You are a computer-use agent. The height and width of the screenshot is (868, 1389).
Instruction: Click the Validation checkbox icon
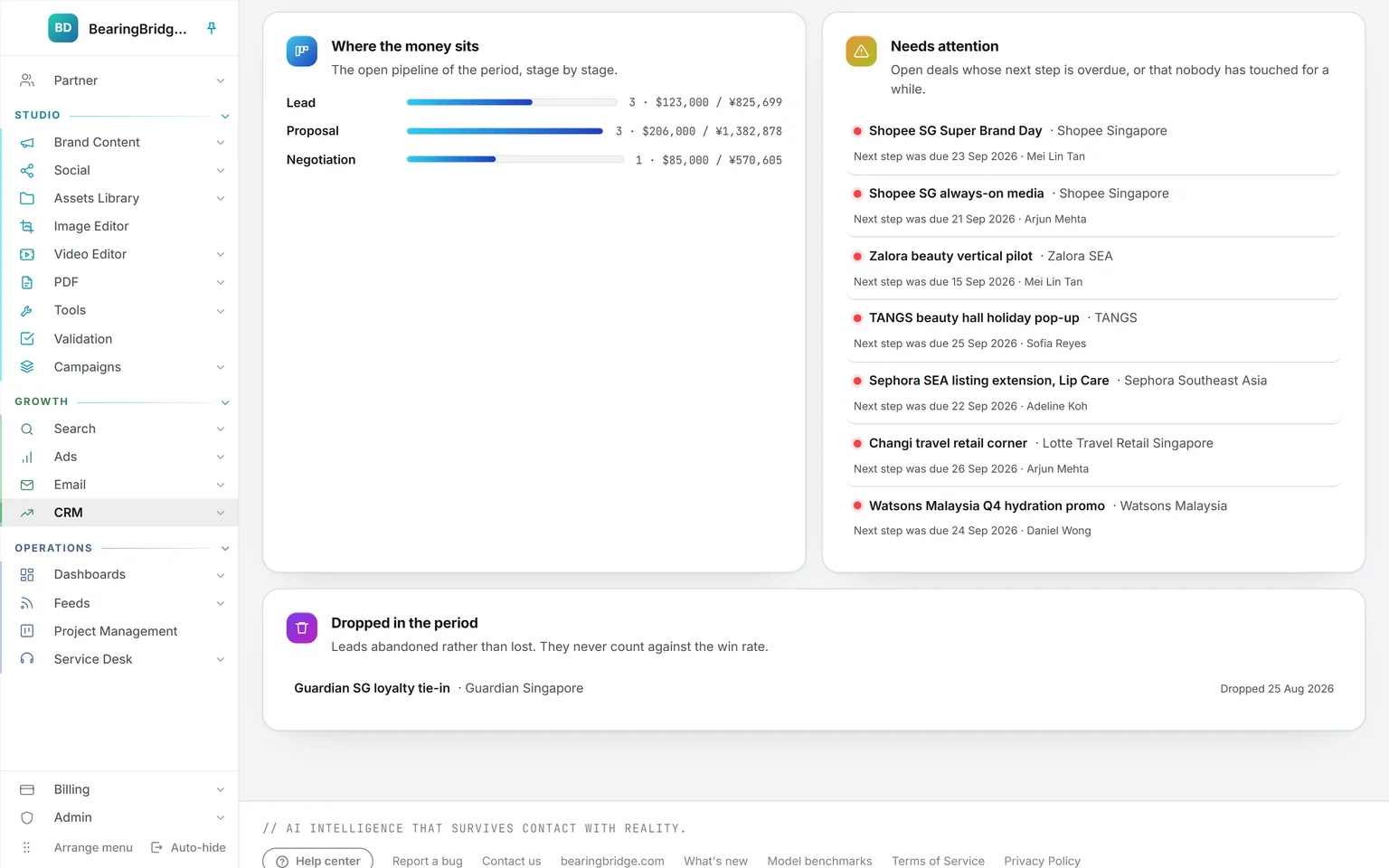(27, 338)
